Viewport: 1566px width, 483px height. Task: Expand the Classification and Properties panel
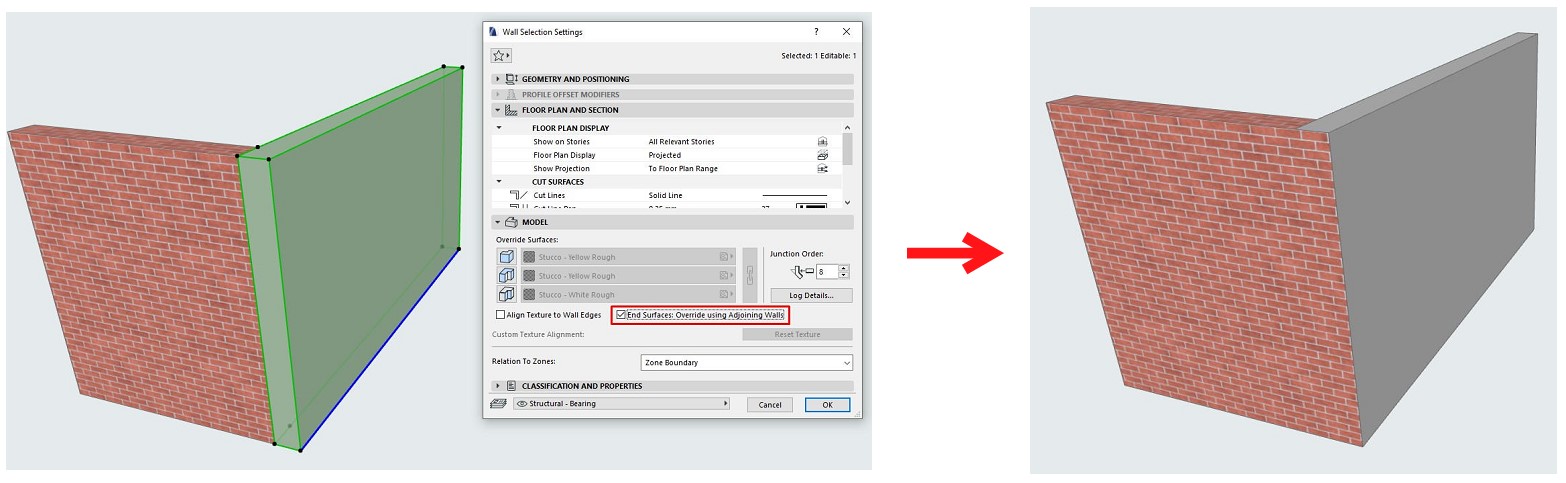tap(498, 386)
